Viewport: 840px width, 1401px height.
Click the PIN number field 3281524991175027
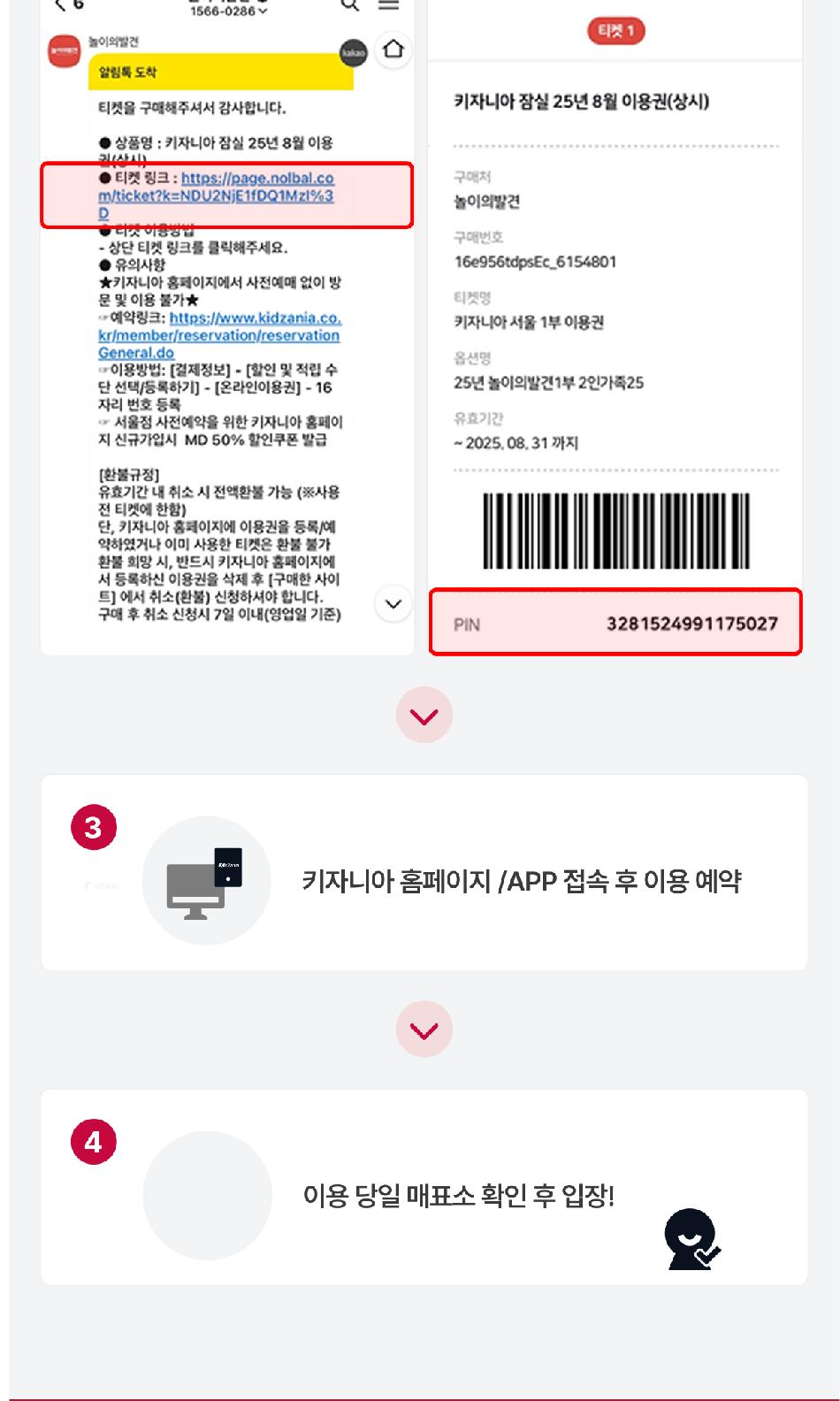pyautogui.click(x=616, y=623)
